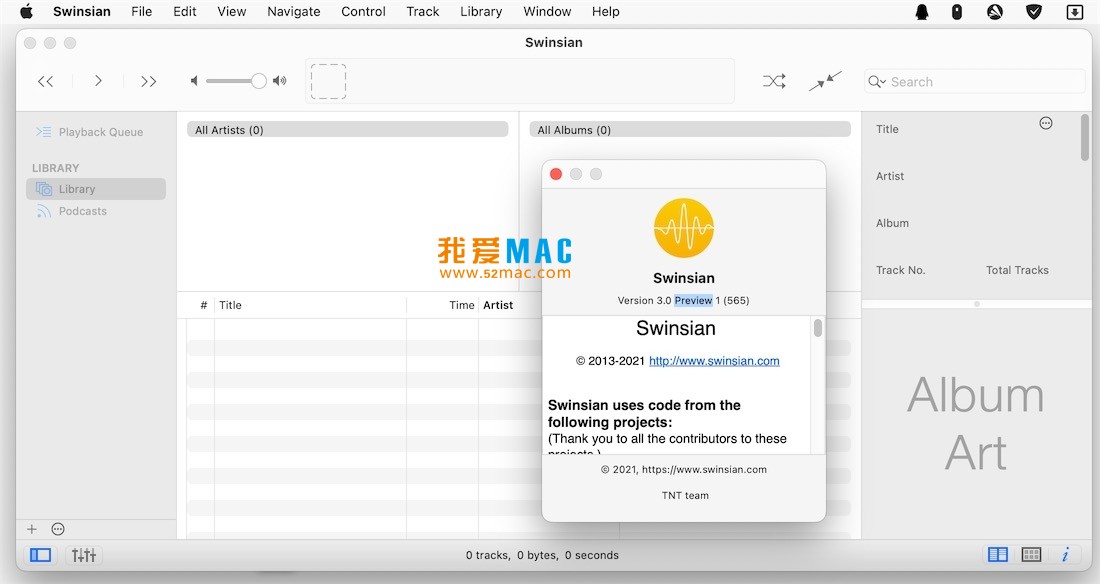The image size is (1100, 584).
Task: Focus the Search field
Action: pos(975,81)
